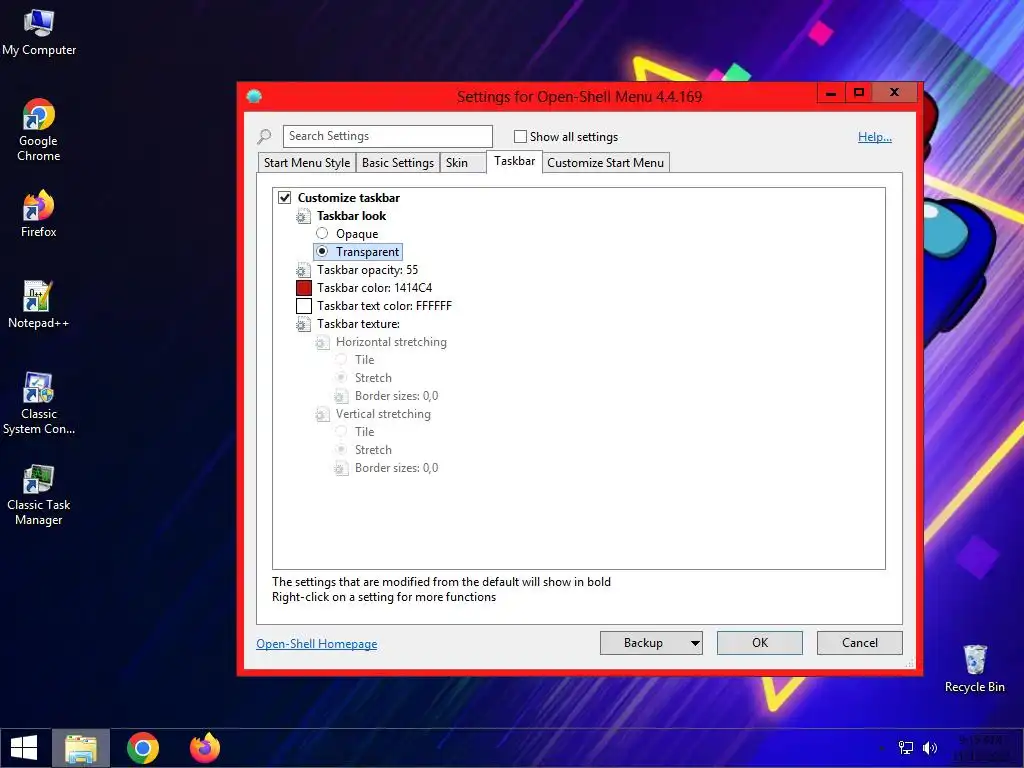Close the Open-Shell settings window
Image resolution: width=1024 pixels, height=768 pixels.
coord(895,93)
